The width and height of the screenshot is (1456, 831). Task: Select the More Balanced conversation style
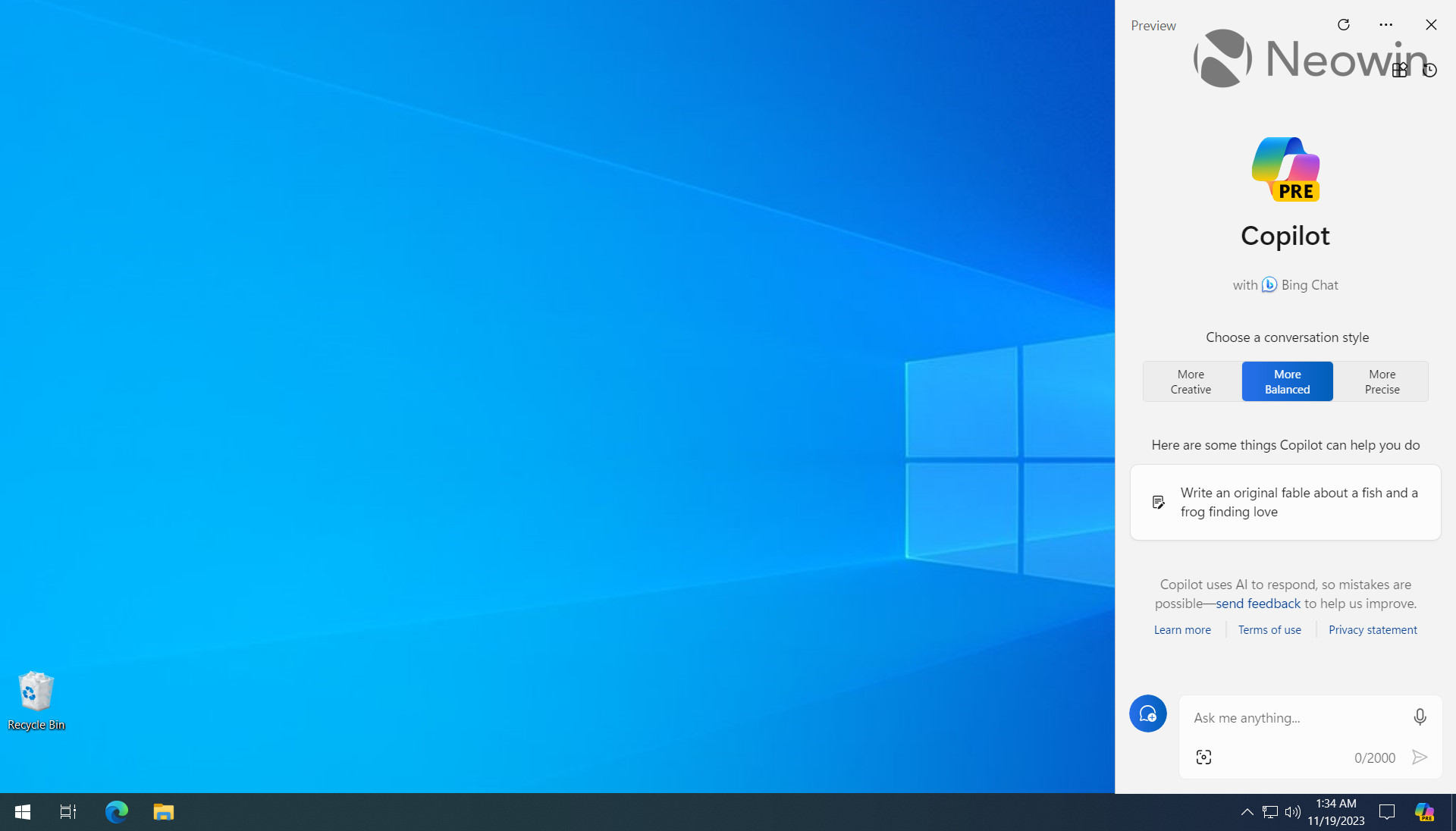point(1287,381)
